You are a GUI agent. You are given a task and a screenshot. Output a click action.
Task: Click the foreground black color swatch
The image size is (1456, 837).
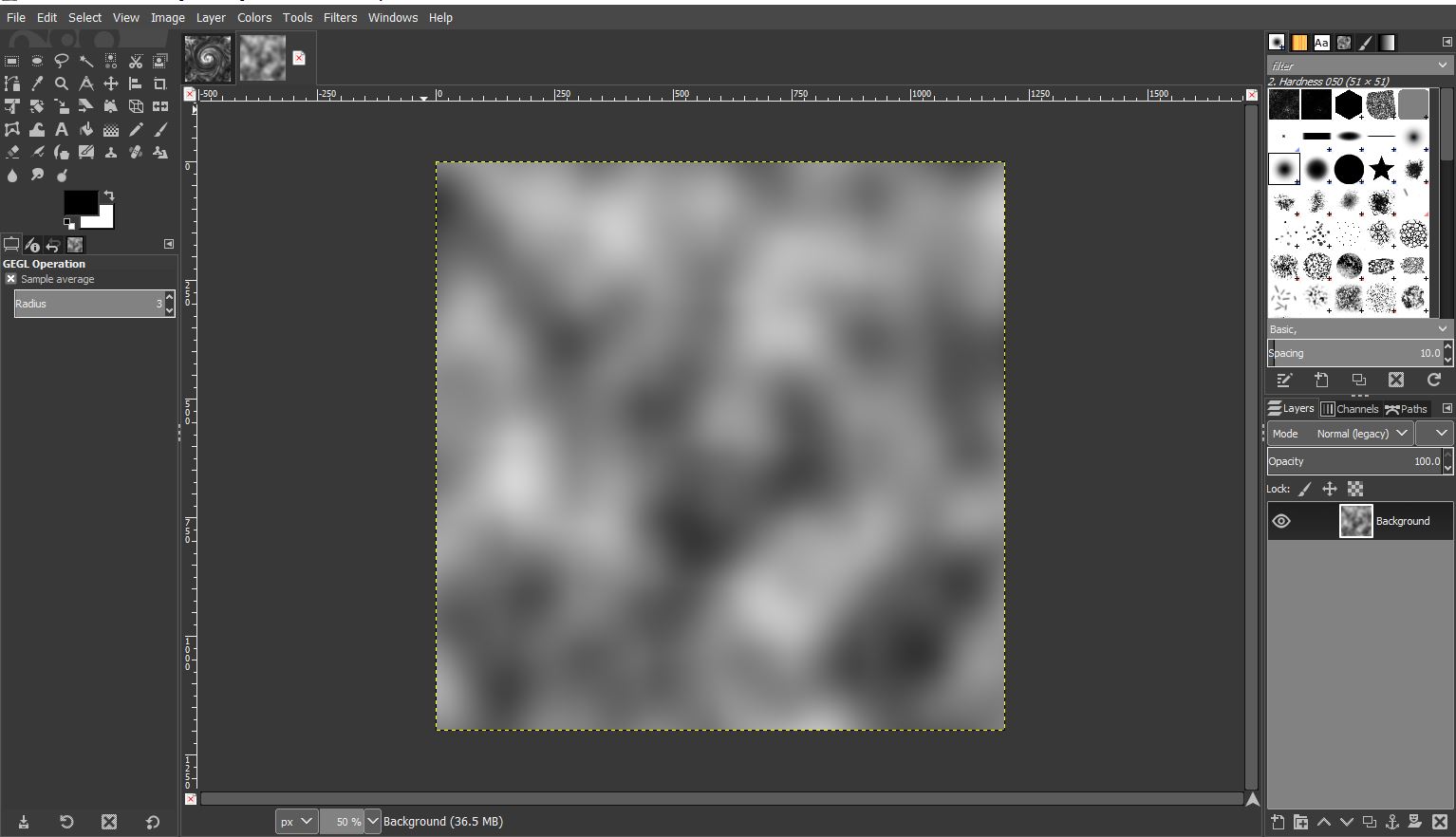(79, 201)
